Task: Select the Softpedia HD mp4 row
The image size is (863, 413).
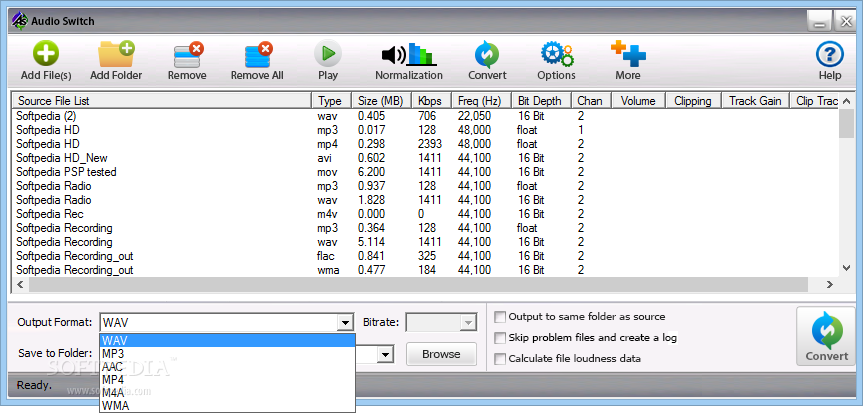Action: pyautogui.click(x=425, y=144)
